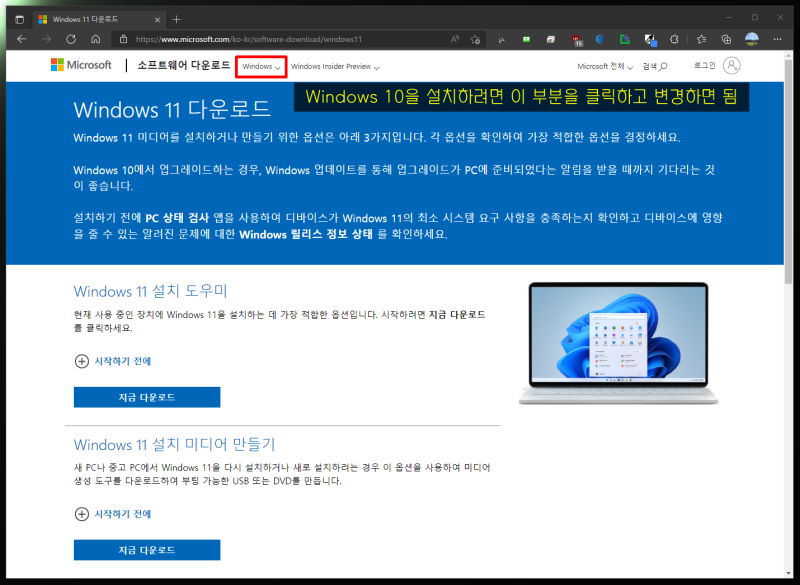This screenshot has width=800, height=585.
Task: Close the Windows 11 다운로드 tab
Action: coord(157,19)
